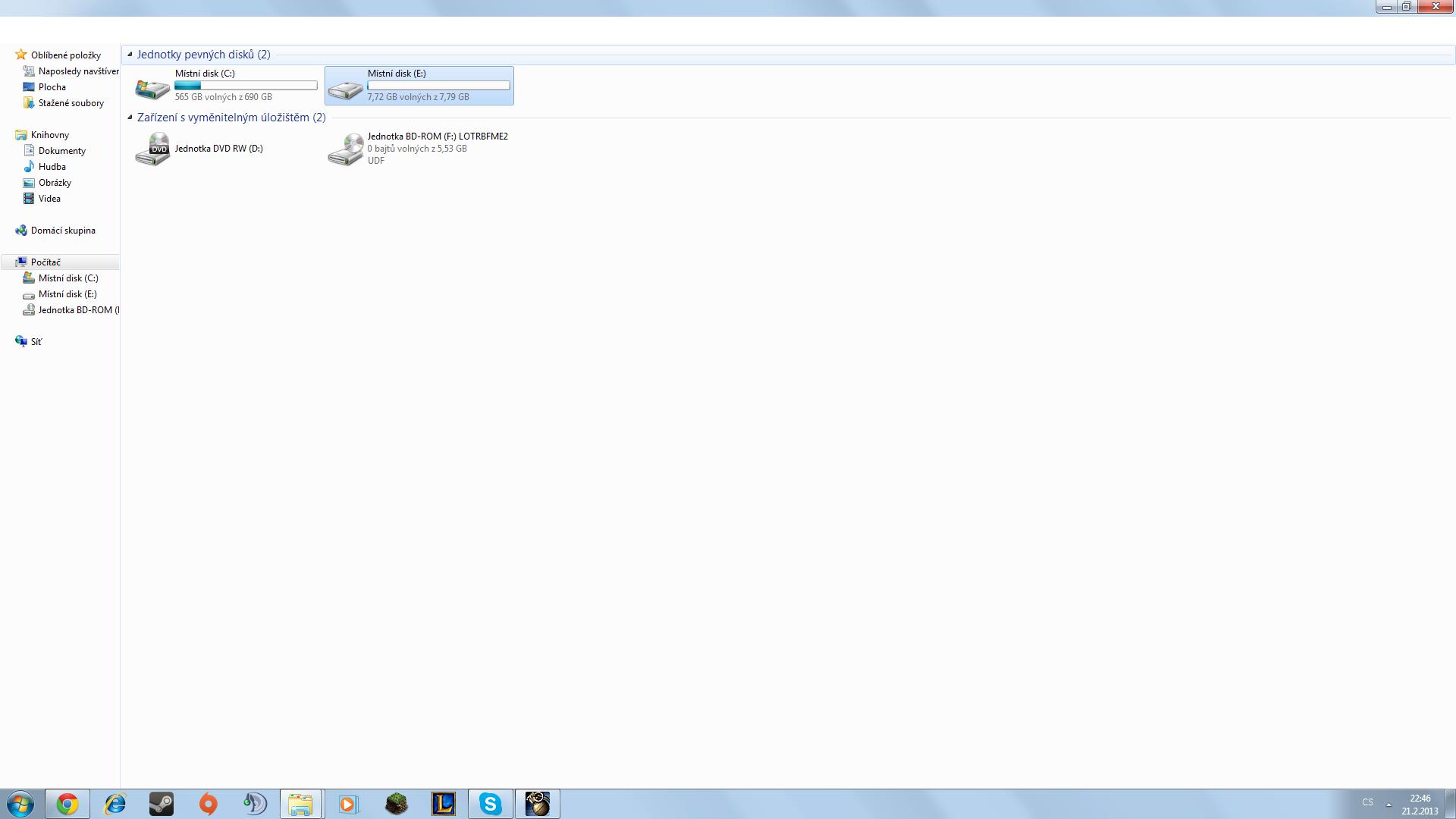This screenshot has width=1456, height=819.
Task: Open BD-ROM (F:) LOTRBFME2 drive icon
Action: (x=345, y=149)
